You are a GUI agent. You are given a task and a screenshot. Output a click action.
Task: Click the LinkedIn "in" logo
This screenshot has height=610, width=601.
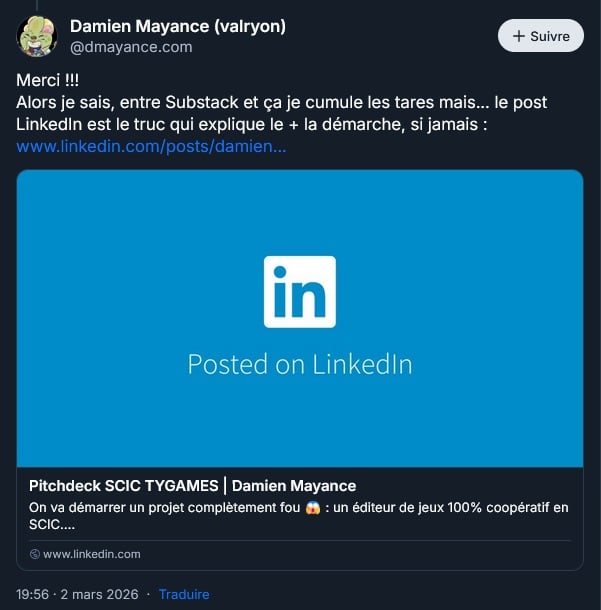point(300,291)
